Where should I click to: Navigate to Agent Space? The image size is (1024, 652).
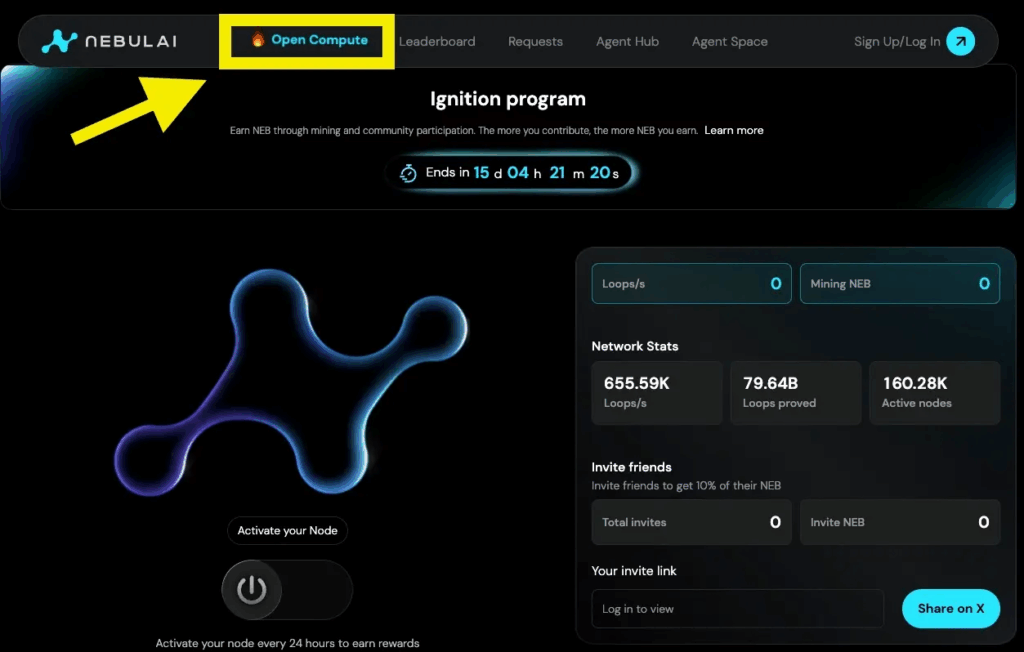[x=729, y=41]
